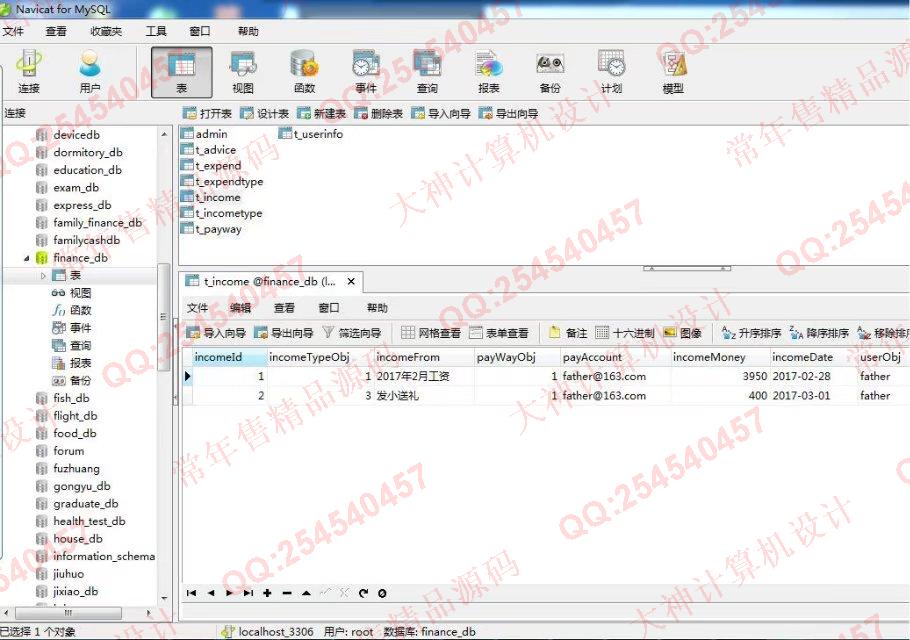Open the 事件 events toolbar icon
This screenshot has height=640, width=910.
click(x=366, y=72)
